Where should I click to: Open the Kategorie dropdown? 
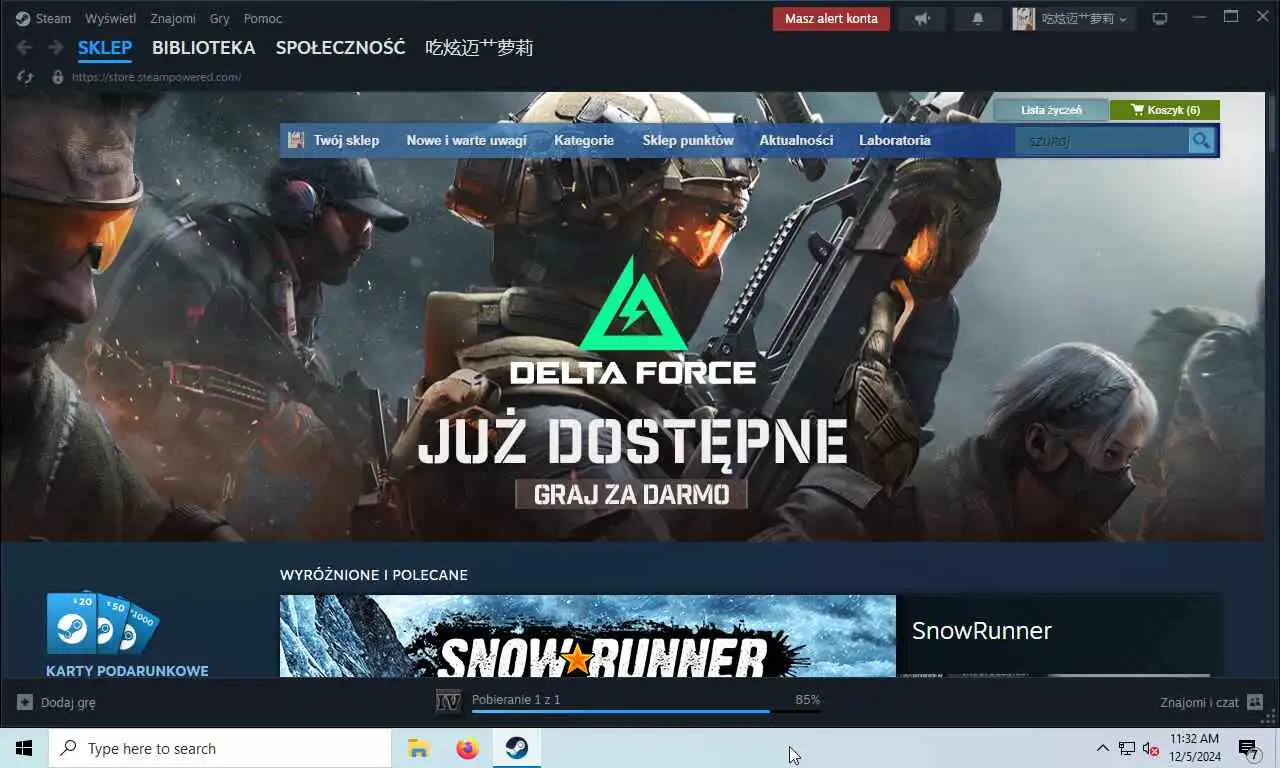(x=584, y=140)
